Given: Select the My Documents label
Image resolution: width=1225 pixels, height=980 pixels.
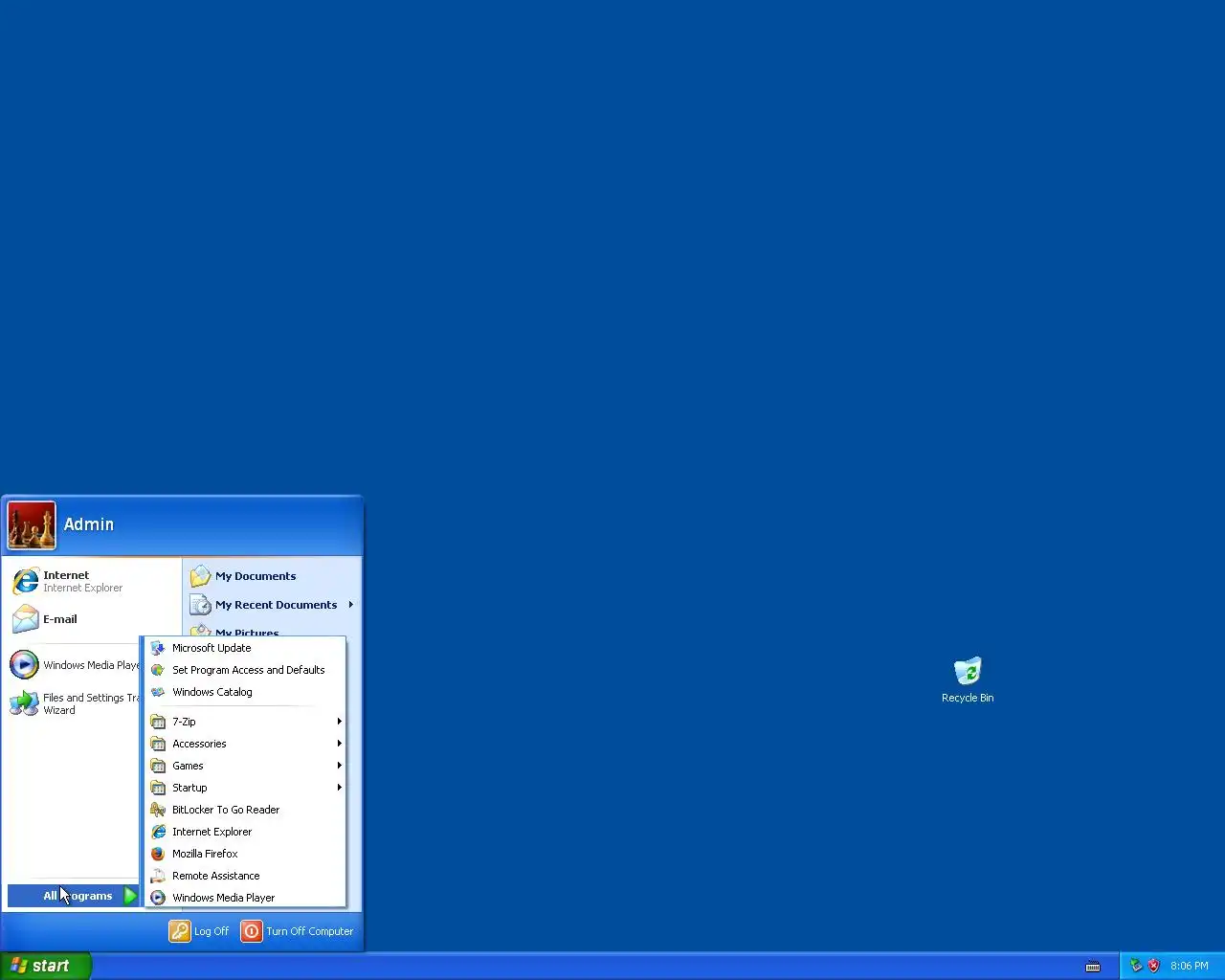Looking at the screenshot, I should pos(256,576).
